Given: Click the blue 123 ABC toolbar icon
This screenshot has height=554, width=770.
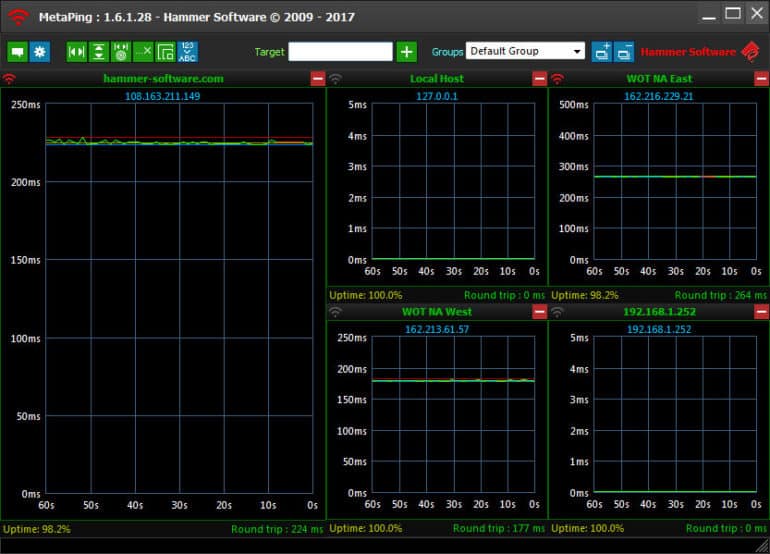Looking at the screenshot, I should tap(188, 52).
